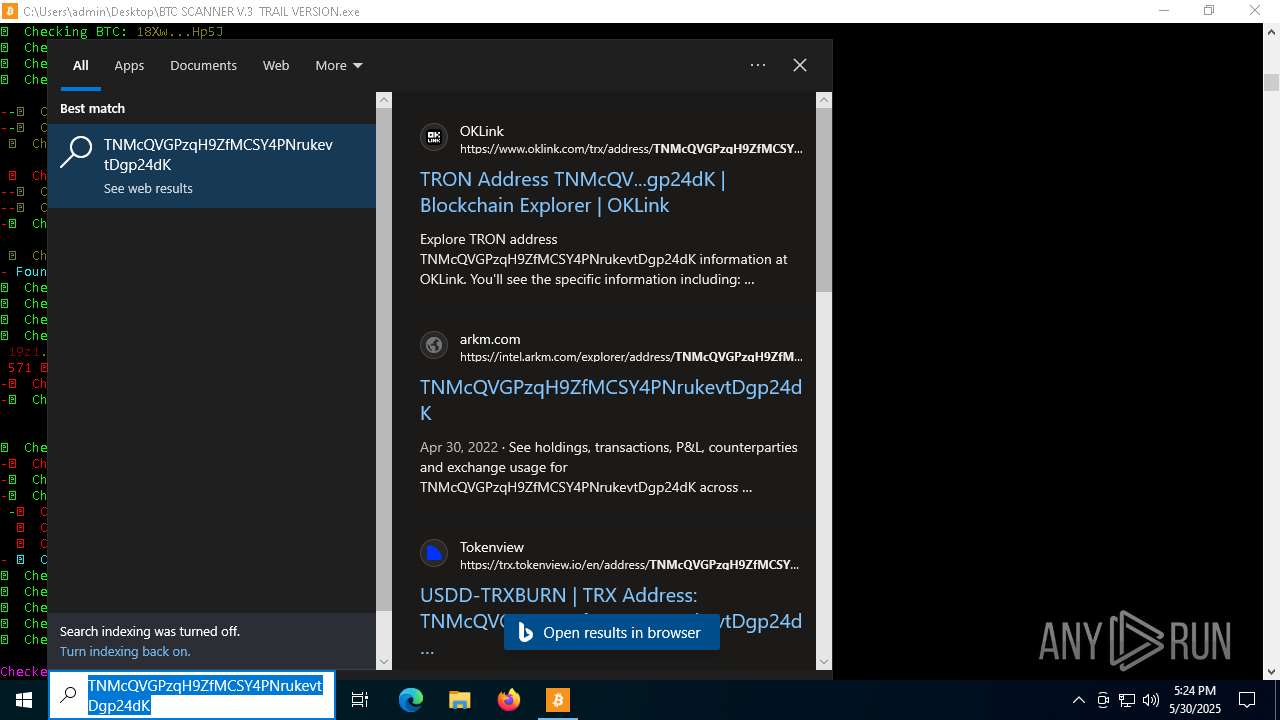Open USDD-TRXBURN Tokenview result link

pos(611,608)
